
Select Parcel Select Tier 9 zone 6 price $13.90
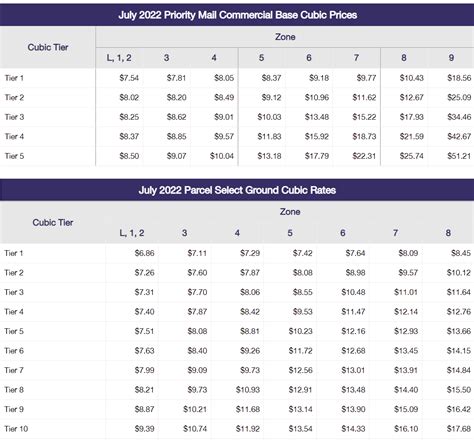click(353, 409)
